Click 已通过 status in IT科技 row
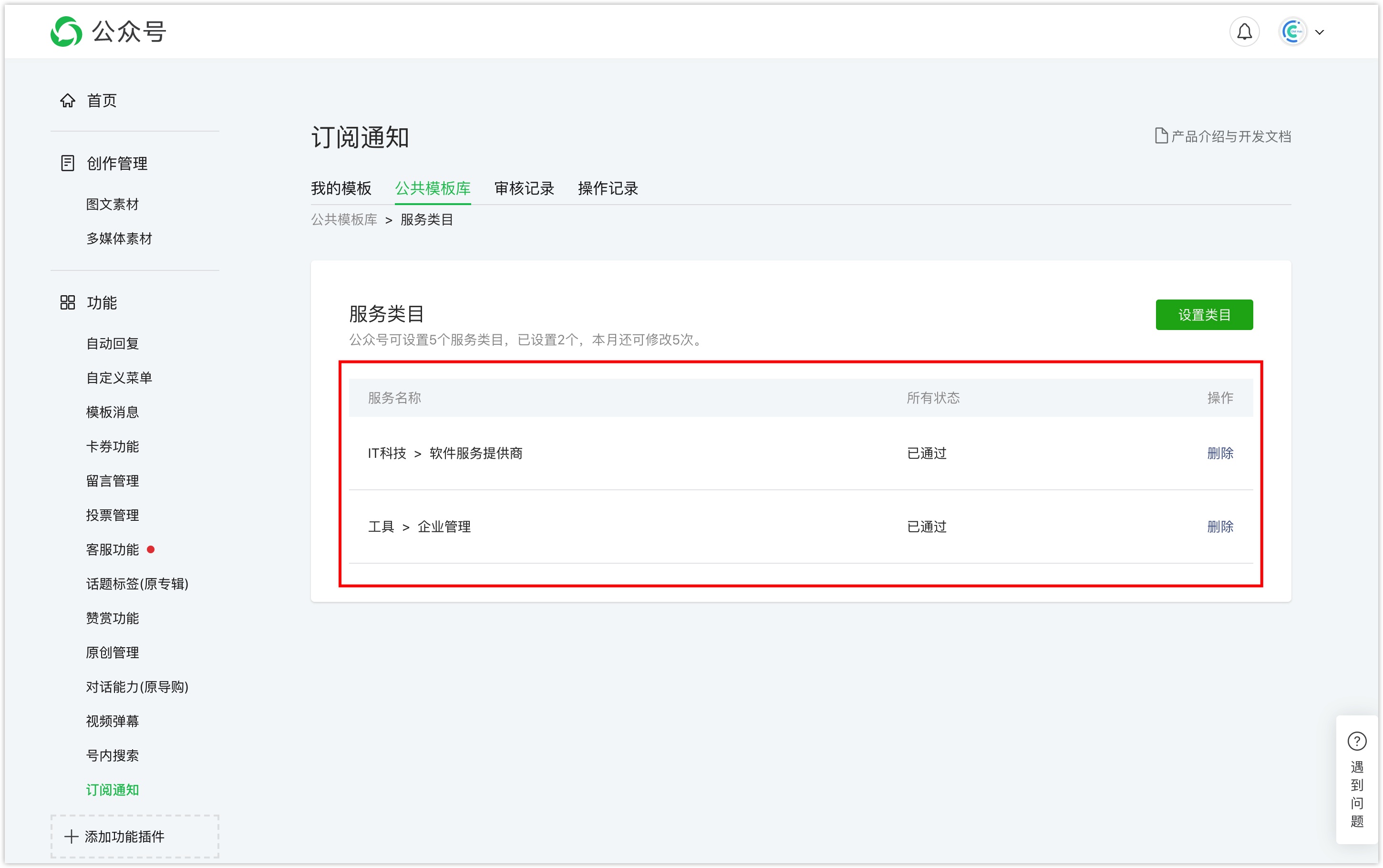Image resolution: width=1383 pixels, height=868 pixels. point(927,453)
